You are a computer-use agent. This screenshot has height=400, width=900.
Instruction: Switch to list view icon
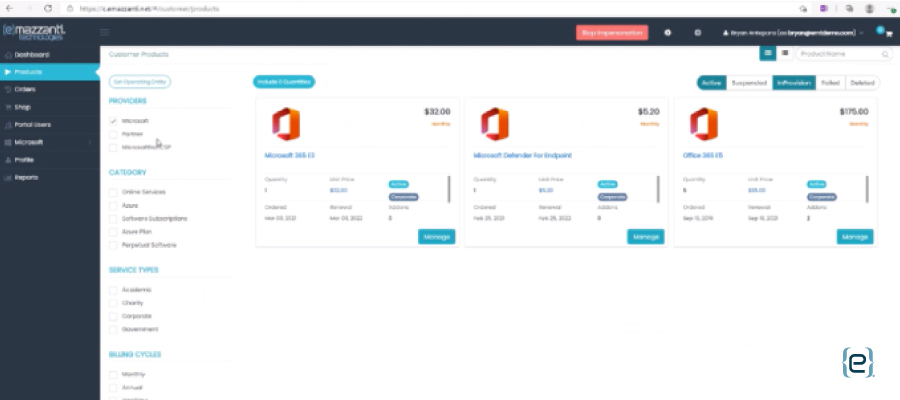point(785,53)
